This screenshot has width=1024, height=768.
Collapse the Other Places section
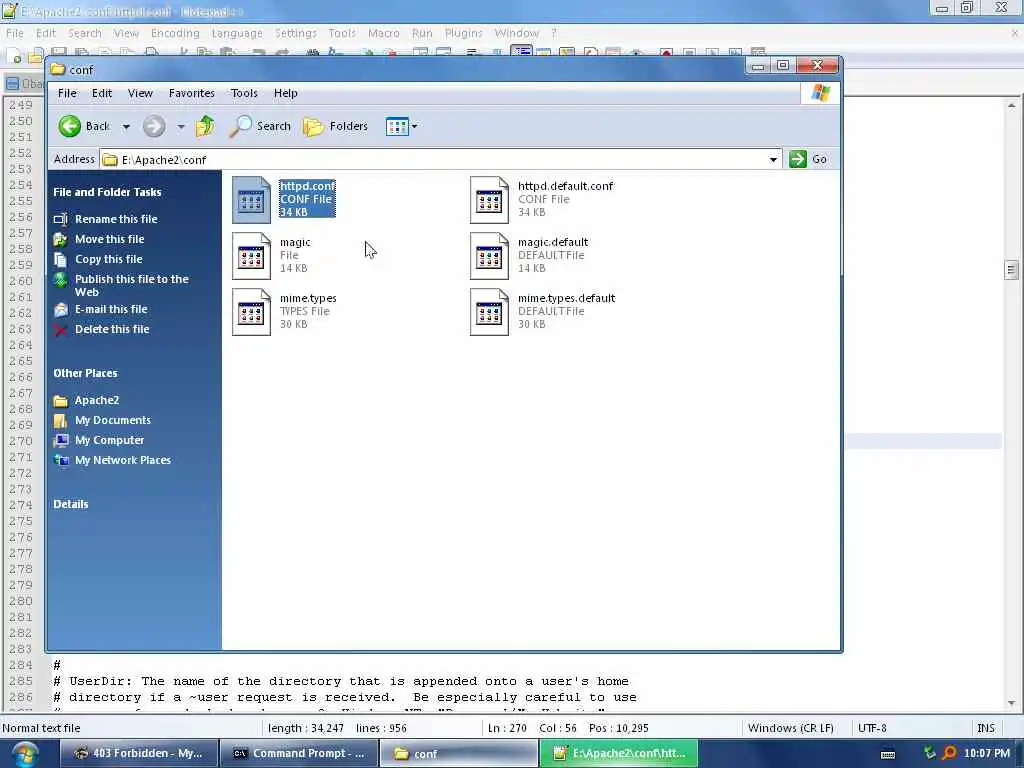86,374
